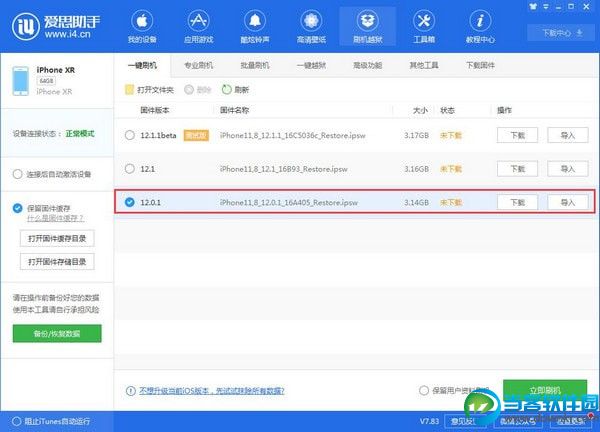The width and height of the screenshot is (600, 432).
Task: Open the 高清壁纸 wallpapers section
Action: (x=311, y=27)
